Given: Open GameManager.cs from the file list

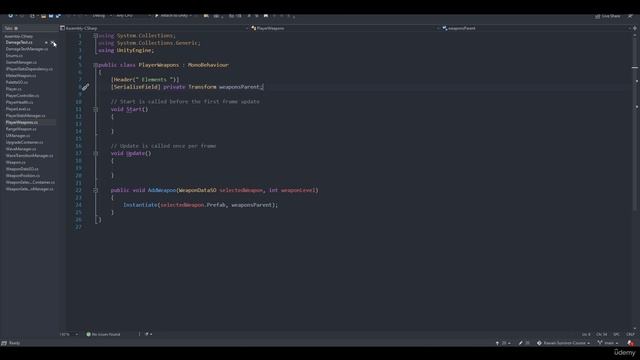Looking at the screenshot, I should (21, 62).
